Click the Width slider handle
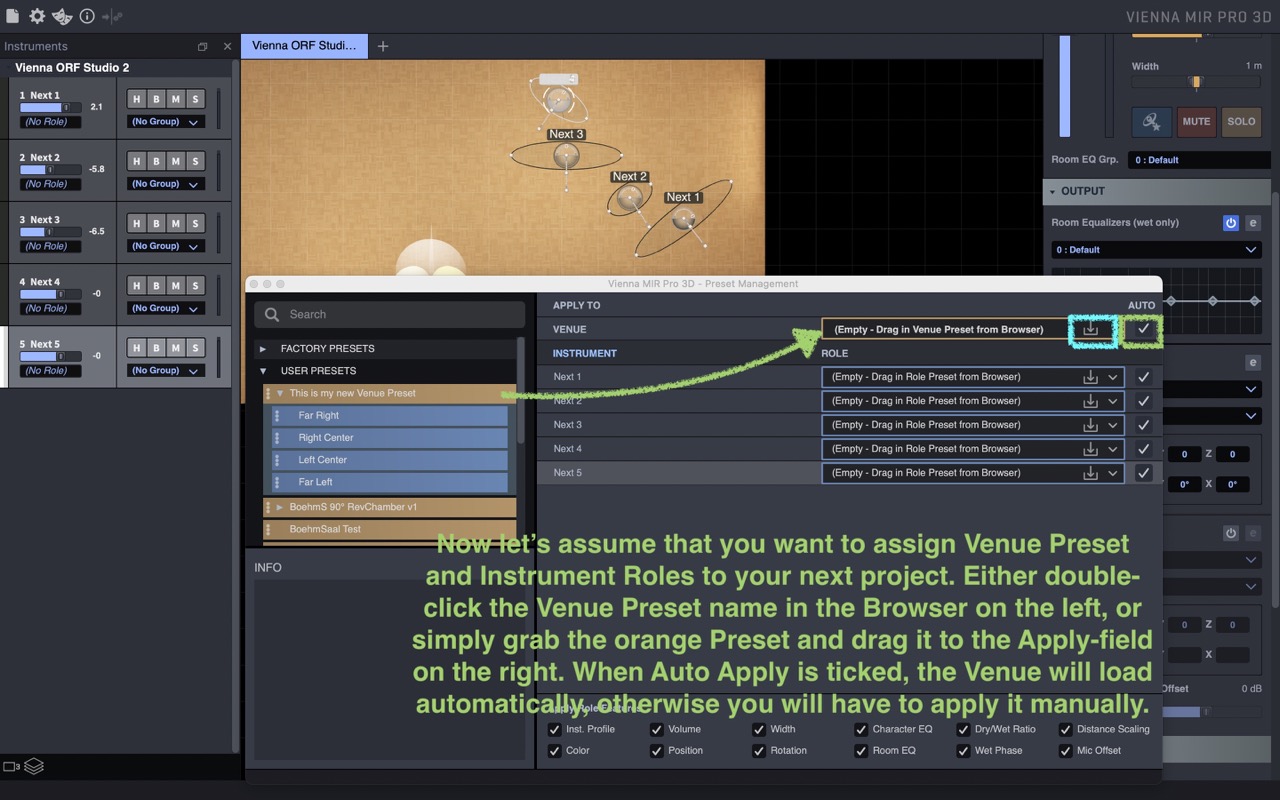 pyautogui.click(x=1196, y=82)
